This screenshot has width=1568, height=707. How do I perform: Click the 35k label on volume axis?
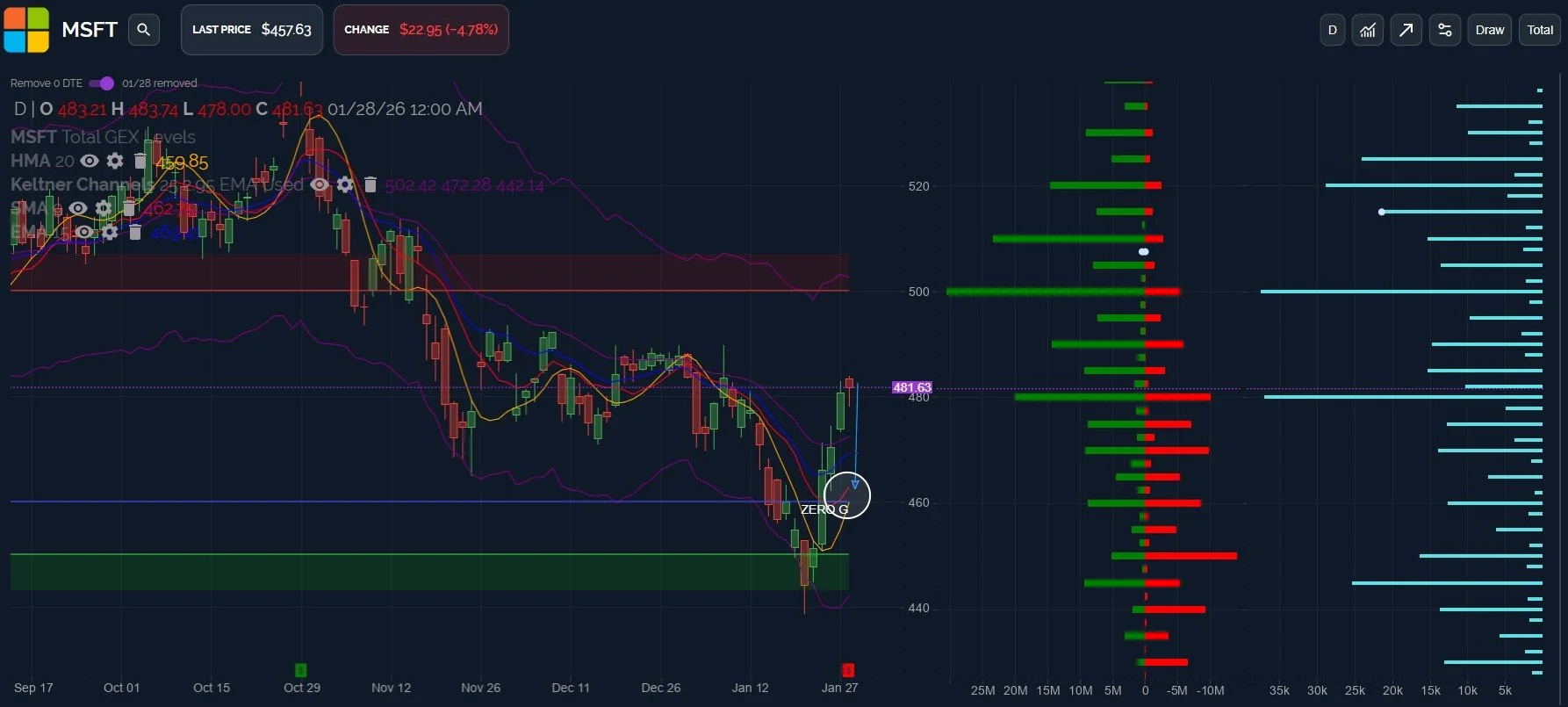pos(1279,690)
